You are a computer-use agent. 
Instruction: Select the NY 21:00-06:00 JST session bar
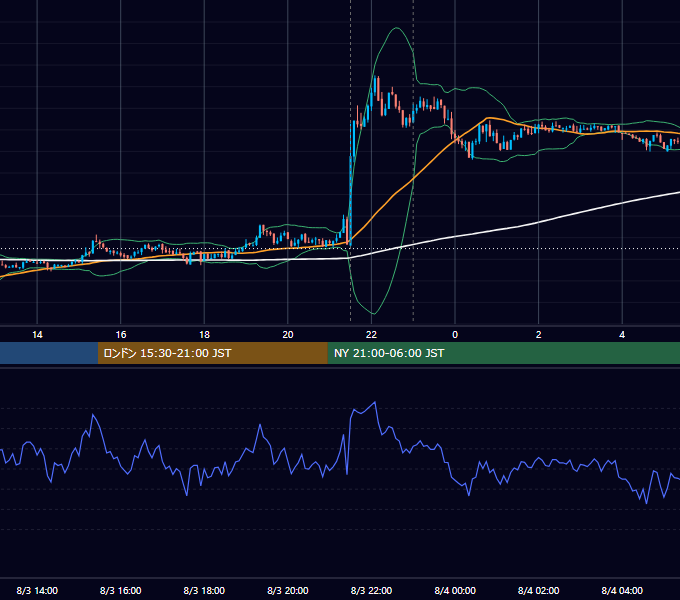click(x=503, y=353)
